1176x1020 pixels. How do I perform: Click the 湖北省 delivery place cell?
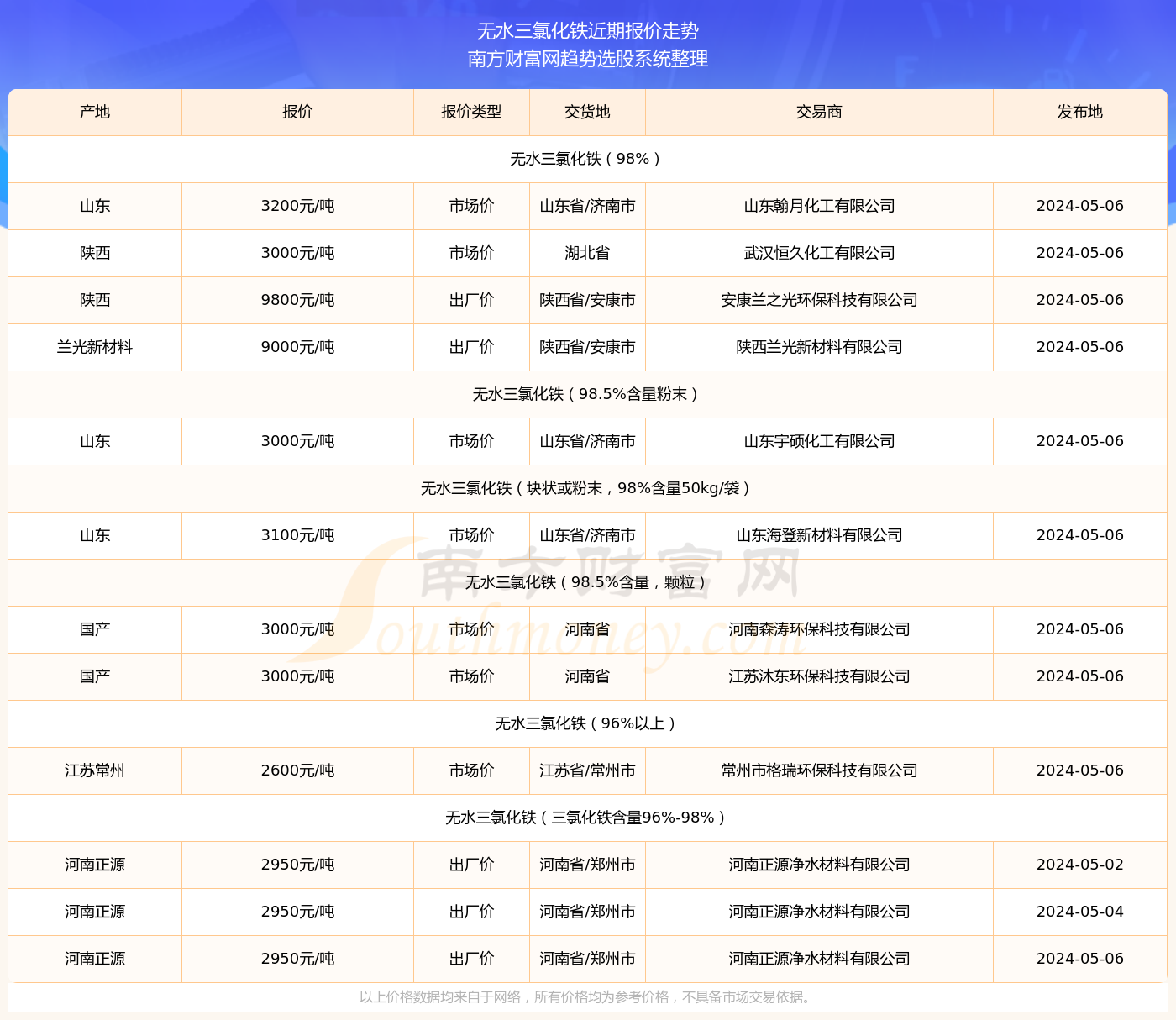(587, 253)
